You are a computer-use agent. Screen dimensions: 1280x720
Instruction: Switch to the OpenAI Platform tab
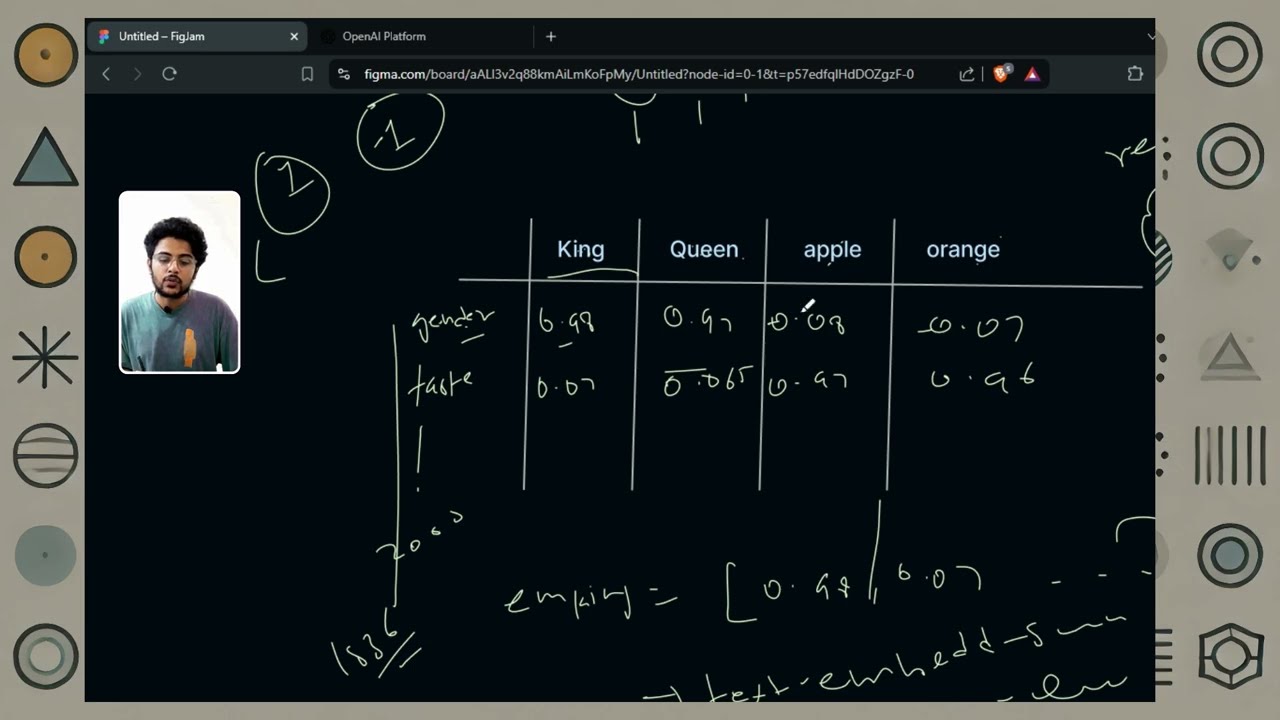coord(384,36)
